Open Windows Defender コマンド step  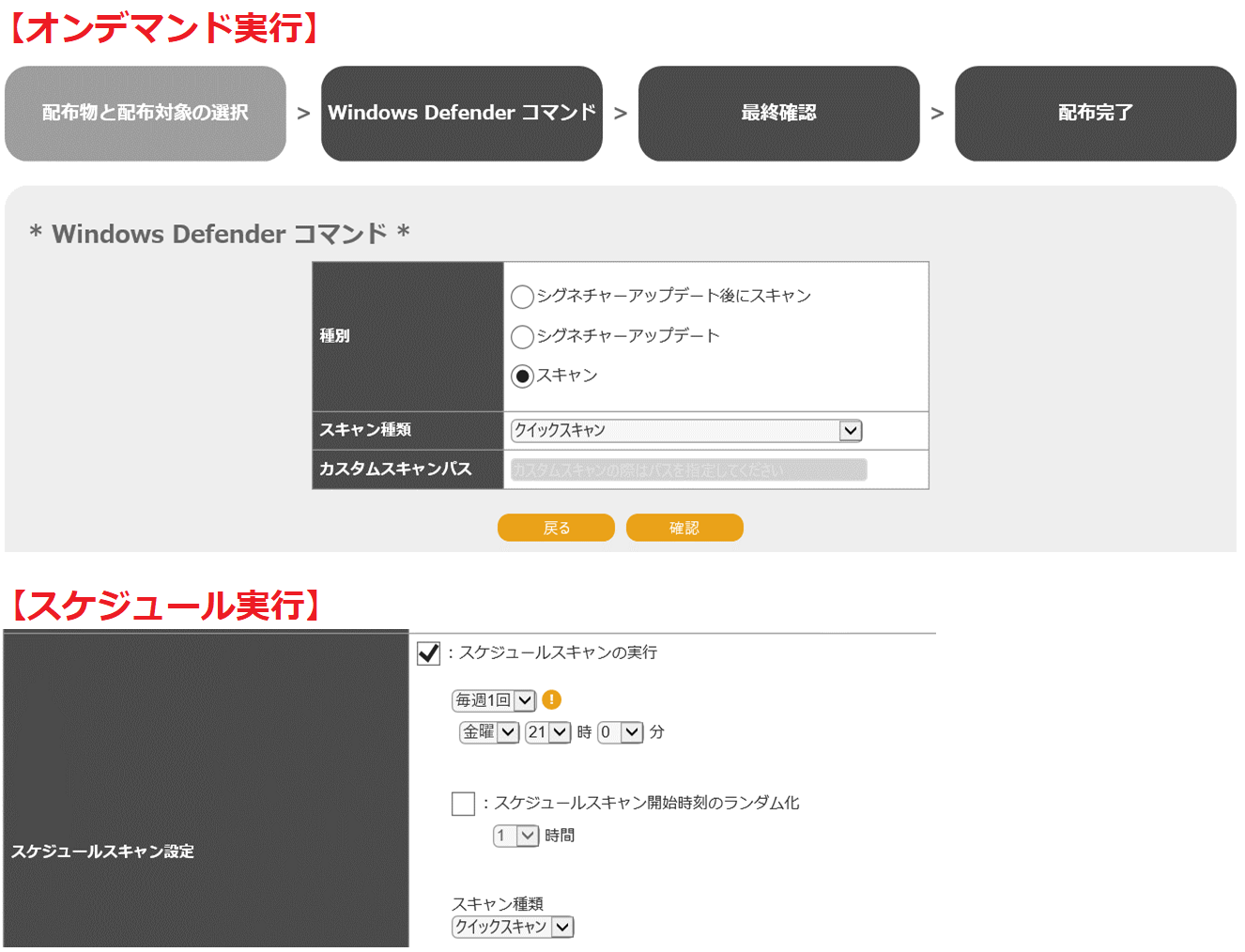(x=462, y=114)
